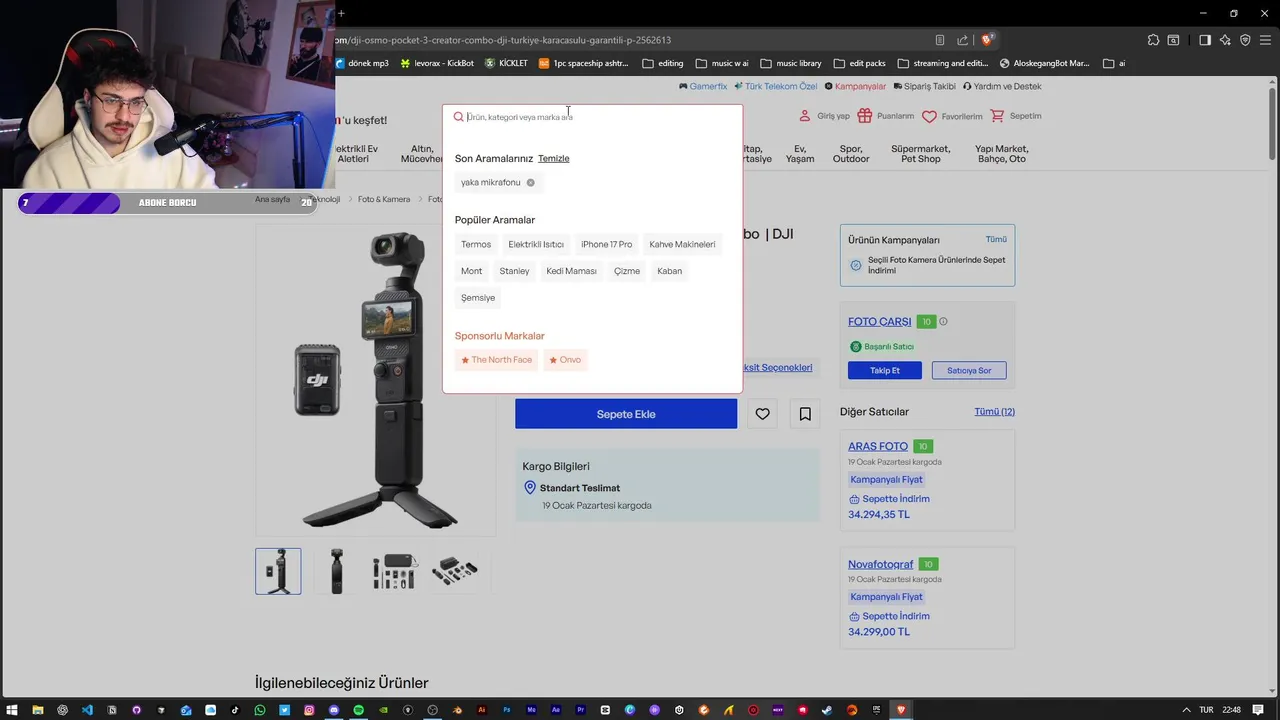Open the 'Spor, Outdoor' category menu
This screenshot has height=720, width=1280.
pyautogui.click(x=851, y=154)
